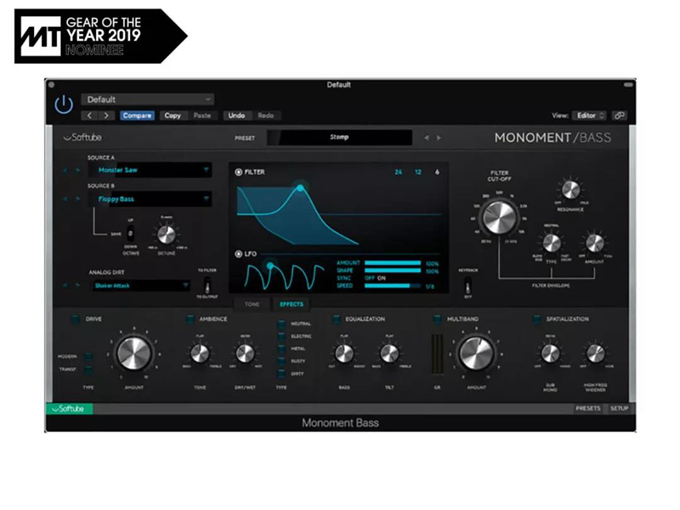Select the Filter view radio button
680x510 pixels.
(x=238, y=172)
